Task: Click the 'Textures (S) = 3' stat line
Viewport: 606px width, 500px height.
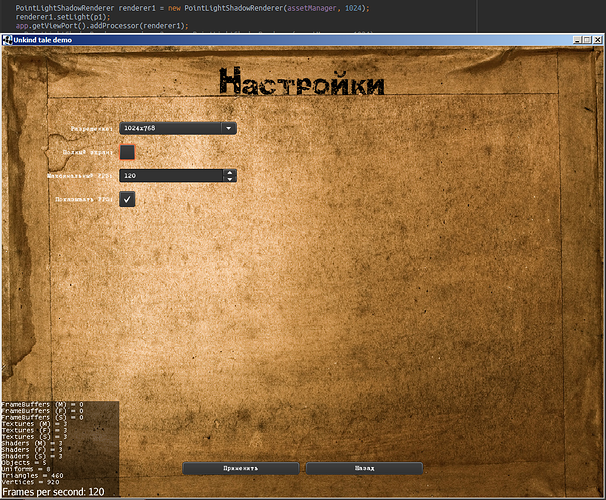Action: coord(34,437)
